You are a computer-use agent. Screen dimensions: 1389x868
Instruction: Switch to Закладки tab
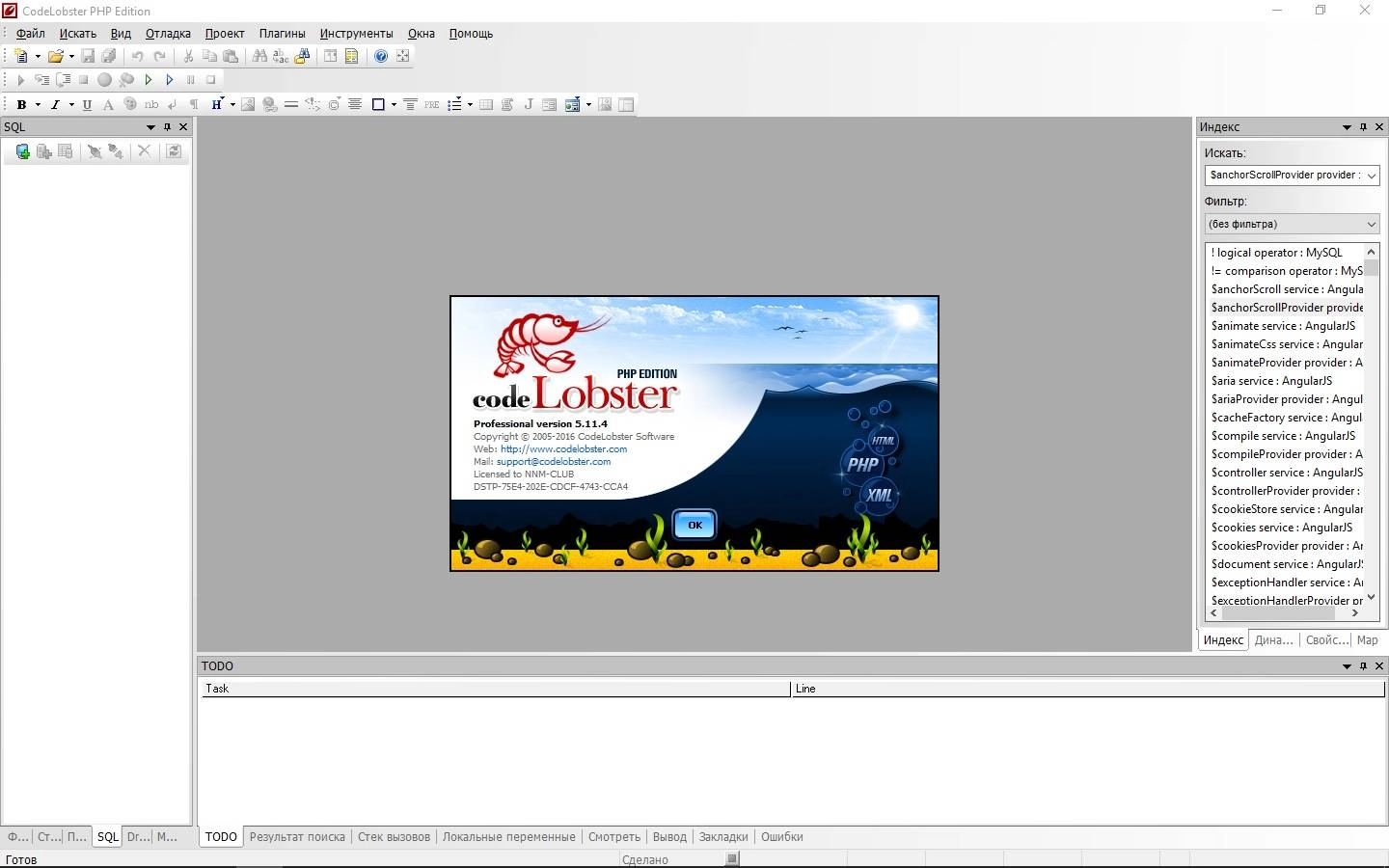tap(723, 836)
